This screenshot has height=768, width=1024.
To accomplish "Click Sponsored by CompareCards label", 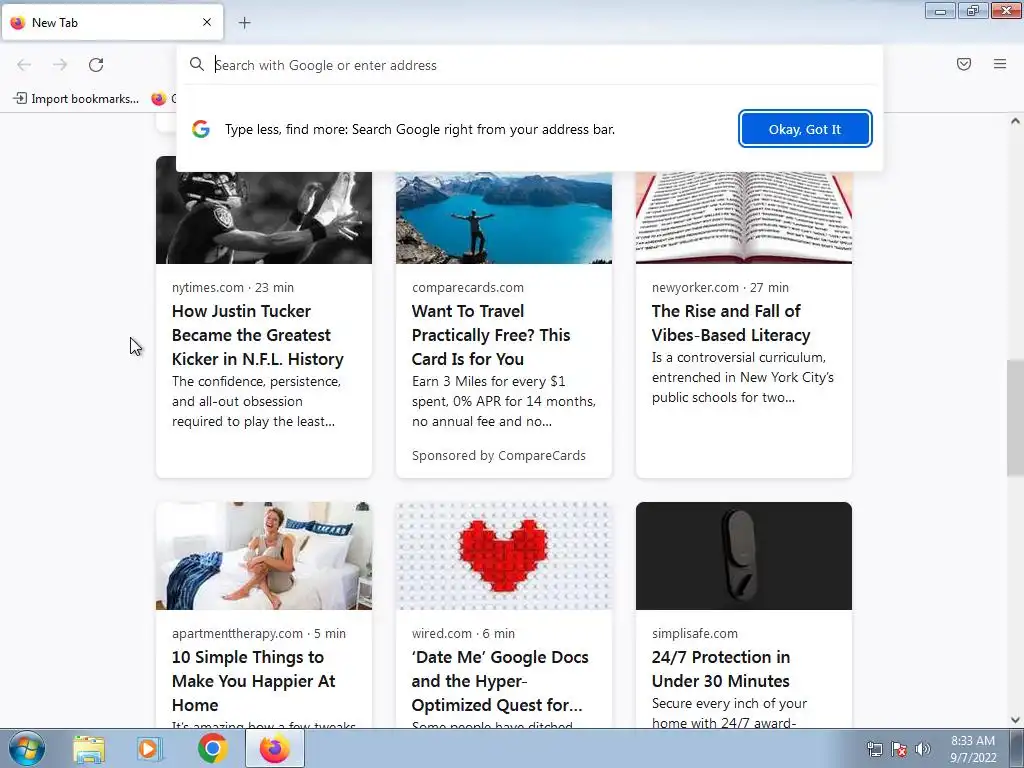I will 499,456.
